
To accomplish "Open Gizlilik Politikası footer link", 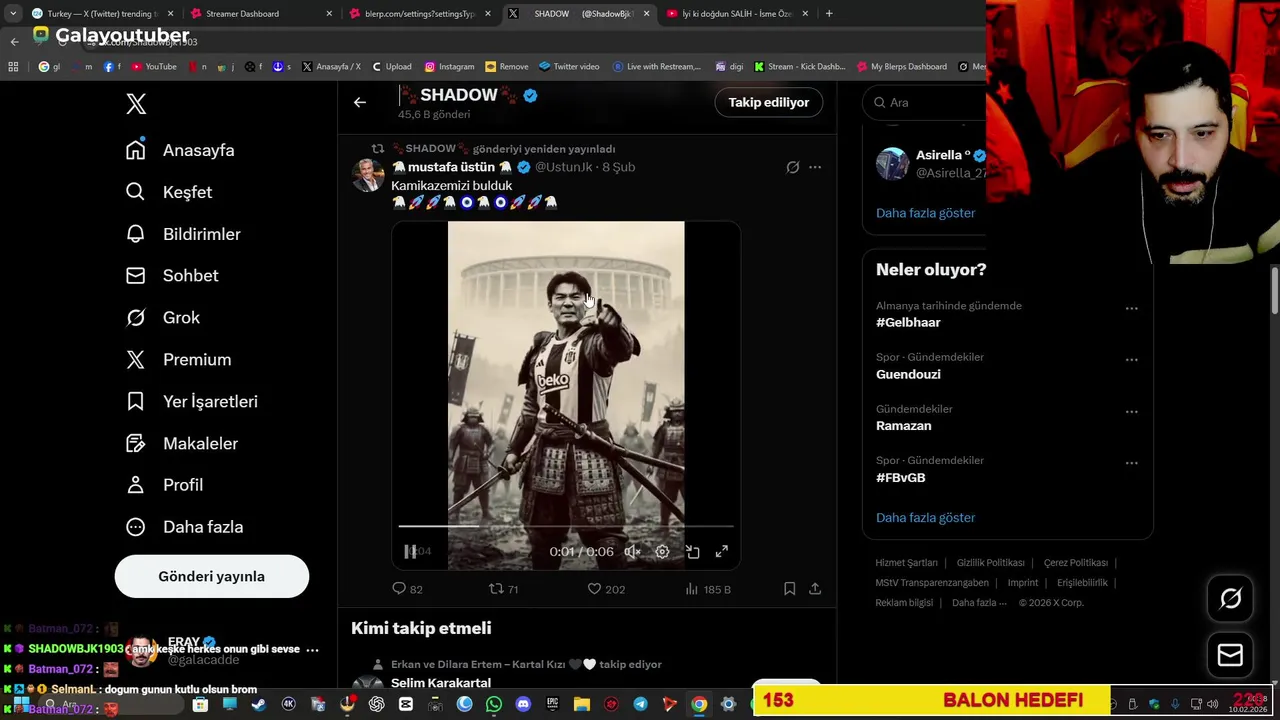I will pyautogui.click(x=990, y=563).
